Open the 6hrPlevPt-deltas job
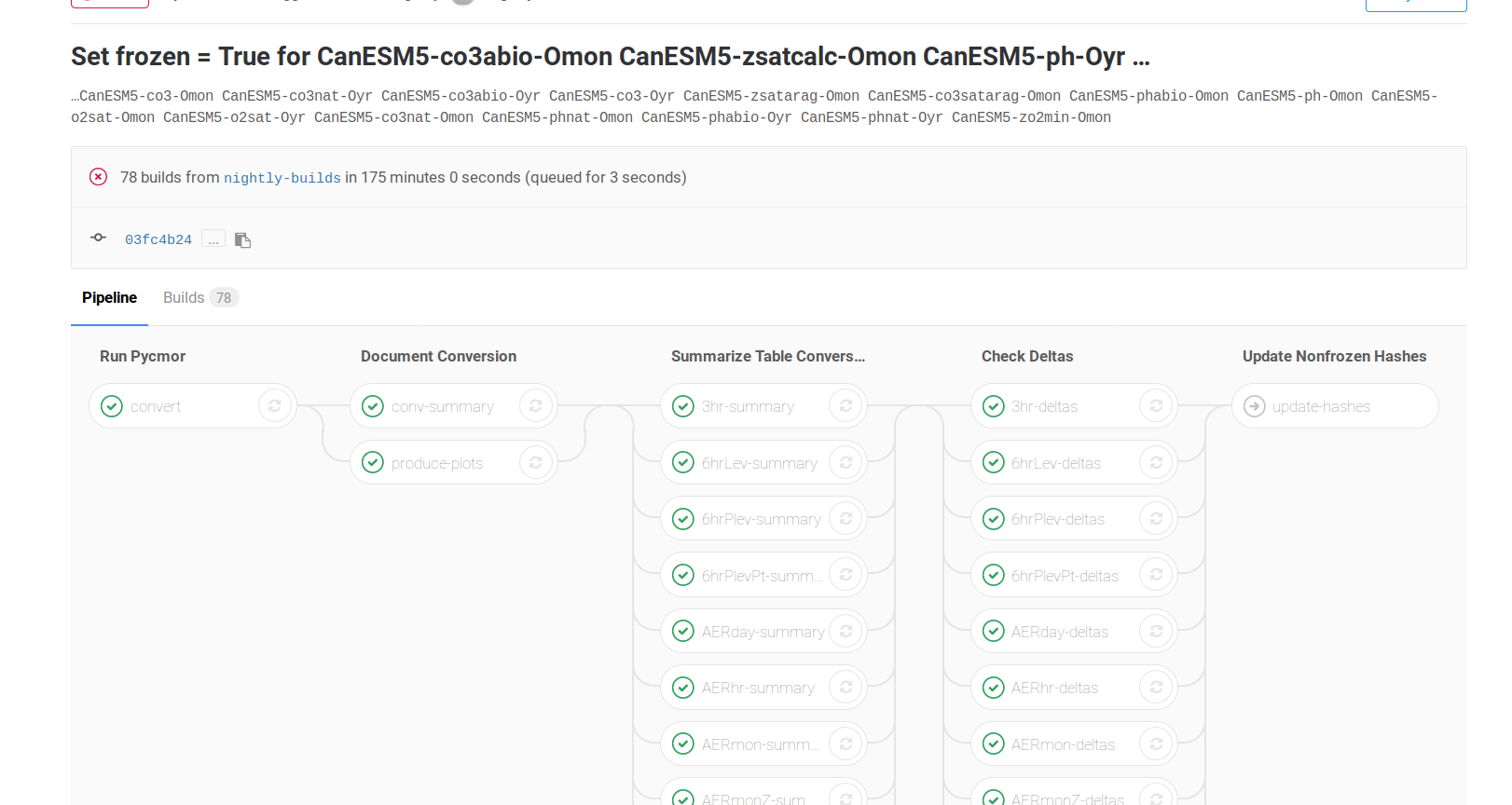The width and height of the screenshot is (1512, 805). tap(1065, 576)
